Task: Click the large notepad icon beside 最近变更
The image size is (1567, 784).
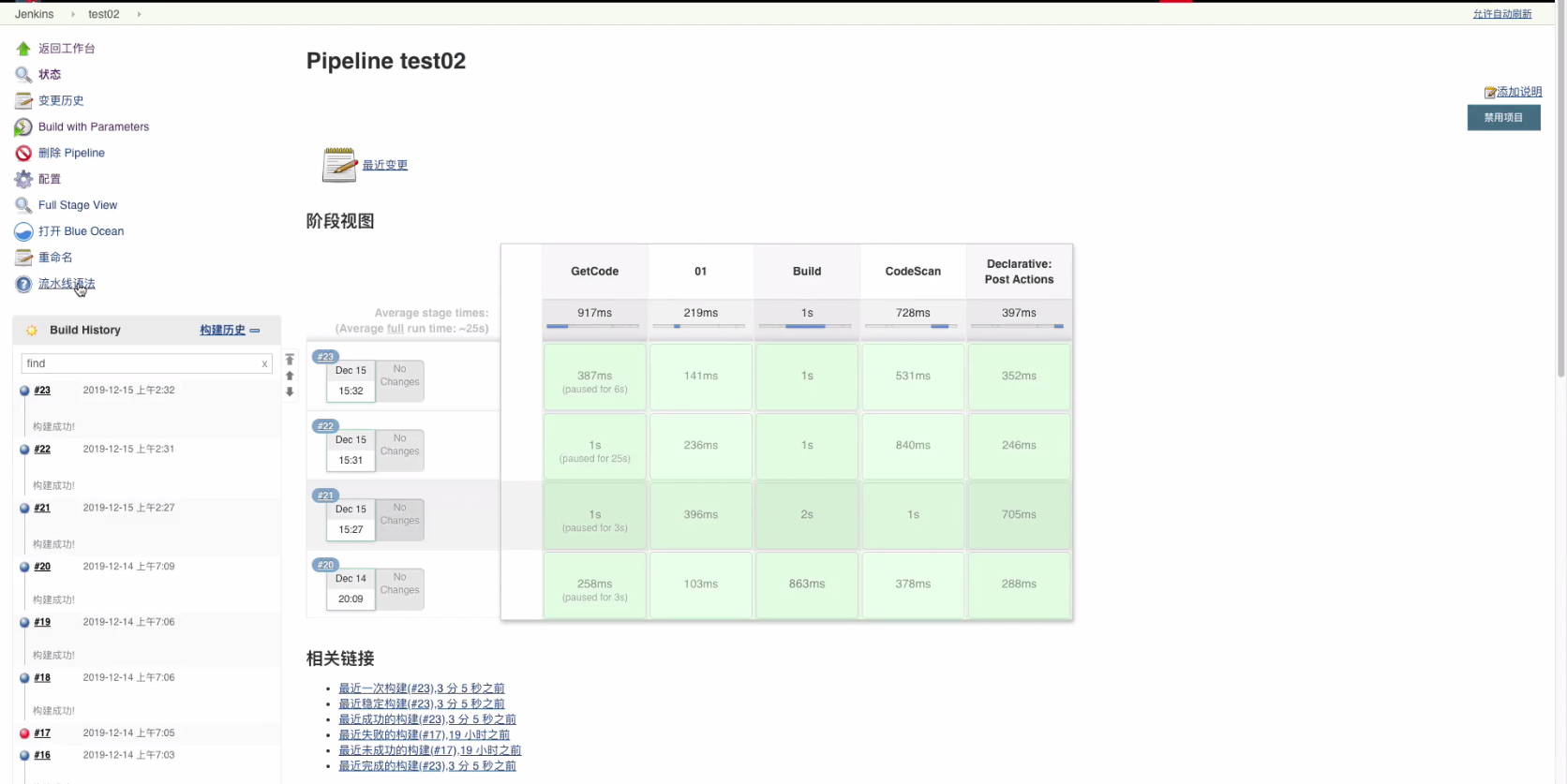Action: [x=339, y=165]
